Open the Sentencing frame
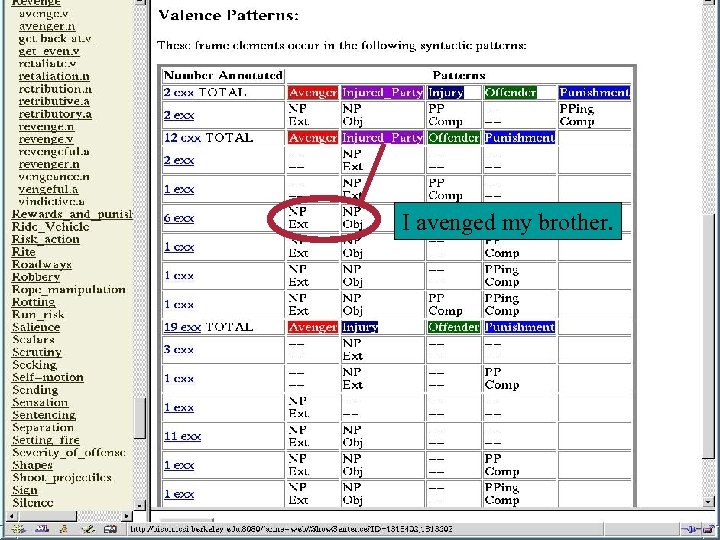The width and height of the screenshot is (720, 540). point(44,415)
